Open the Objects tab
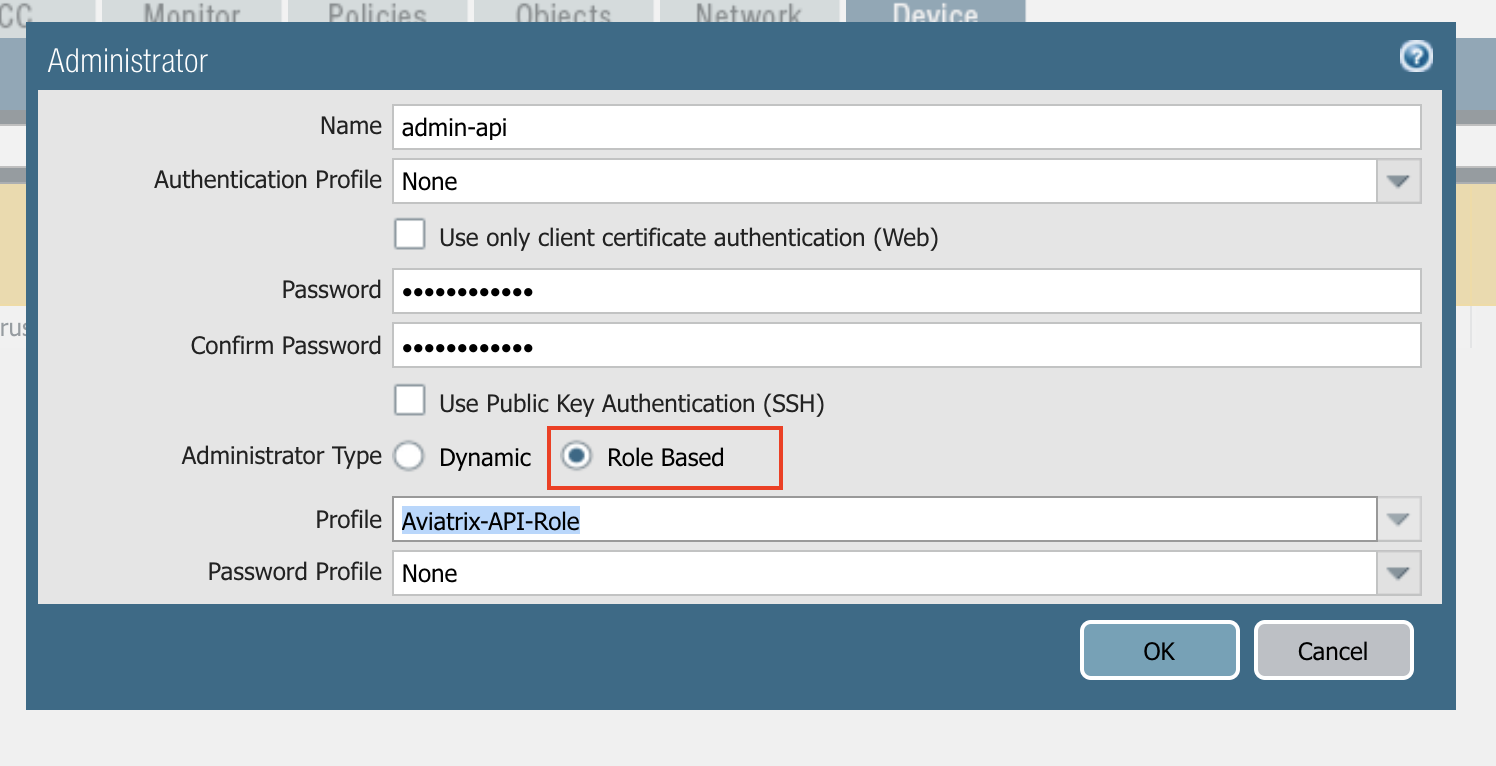 [562, 13]
